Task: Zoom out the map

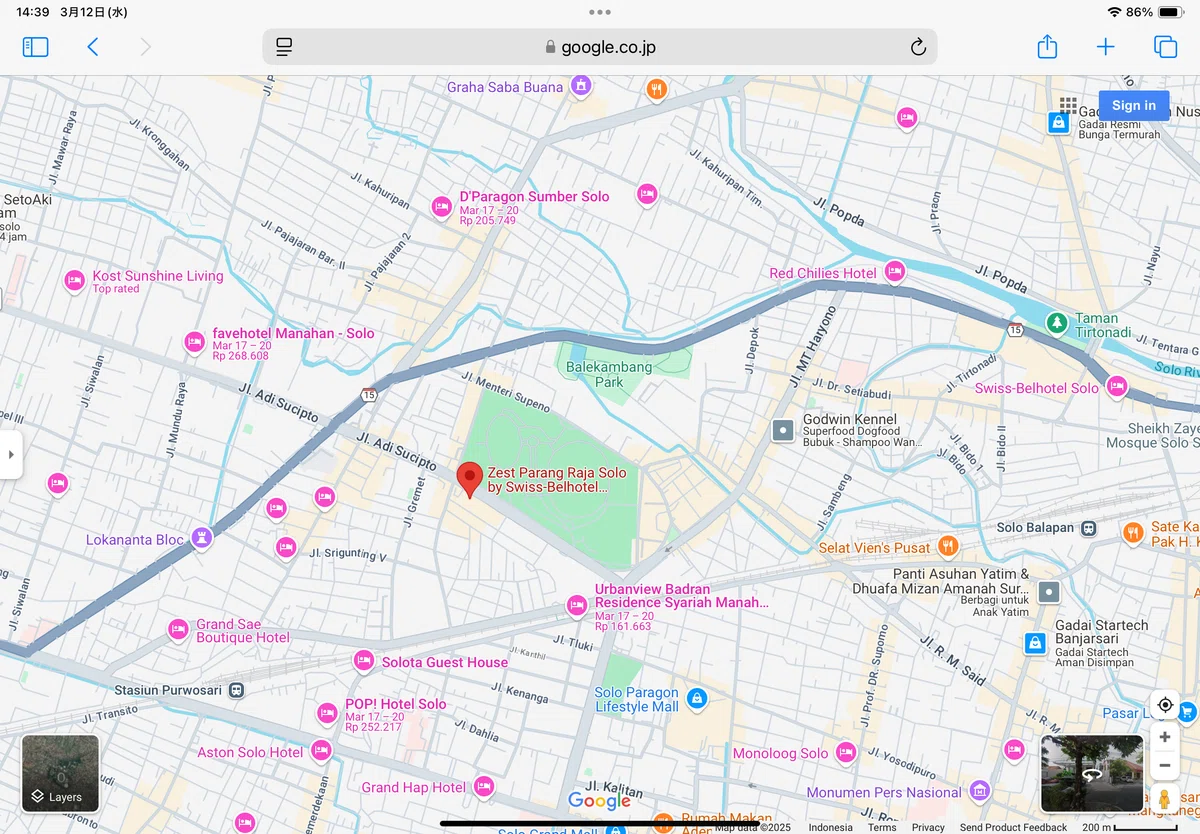Action: click(1165, 766)
